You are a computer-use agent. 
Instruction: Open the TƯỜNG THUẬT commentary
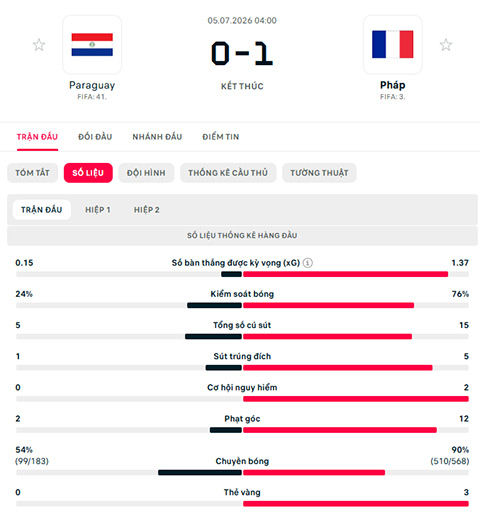(x=319, y=173)
